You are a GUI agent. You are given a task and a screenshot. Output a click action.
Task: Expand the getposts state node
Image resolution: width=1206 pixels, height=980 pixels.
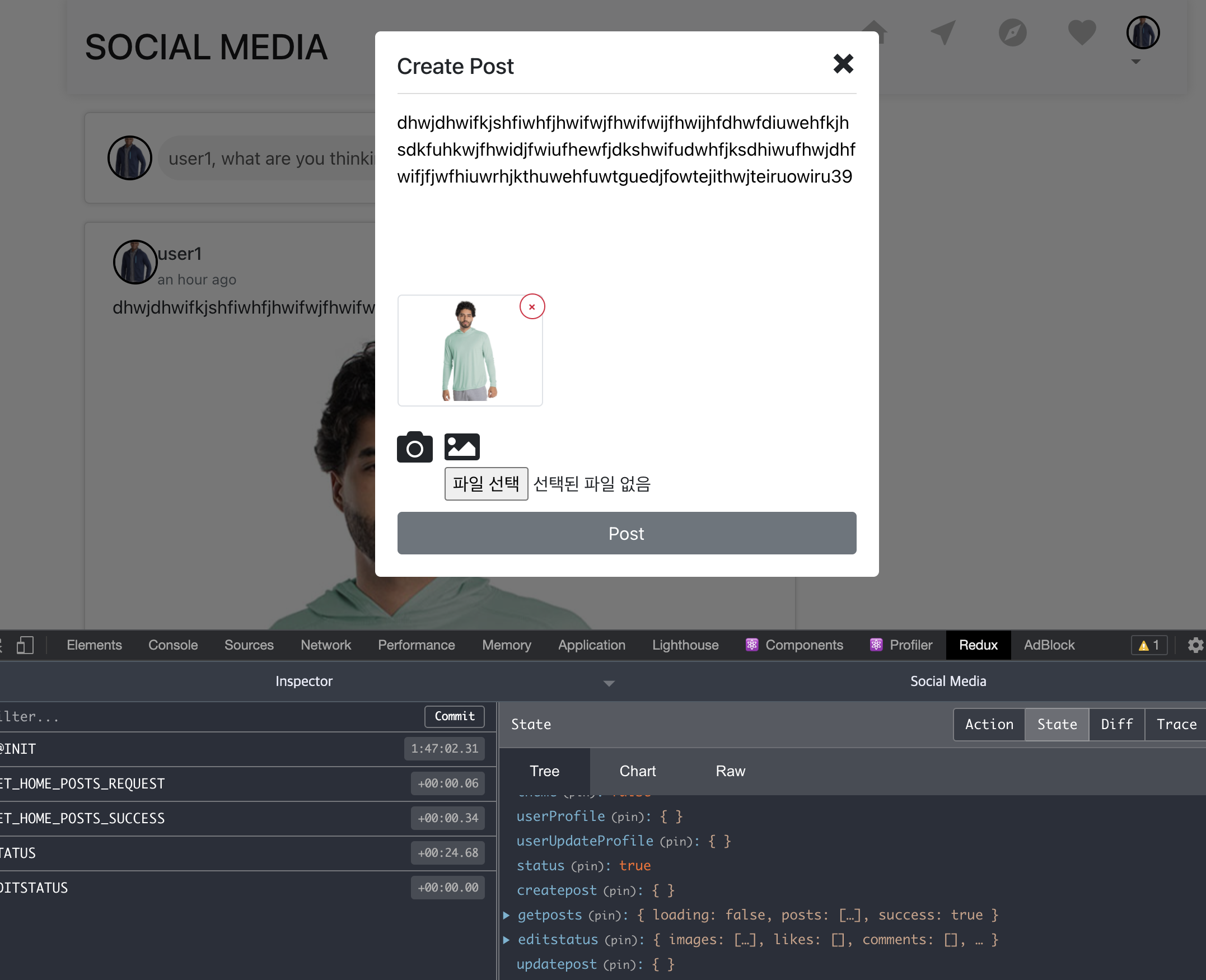(x=506, y=915)
